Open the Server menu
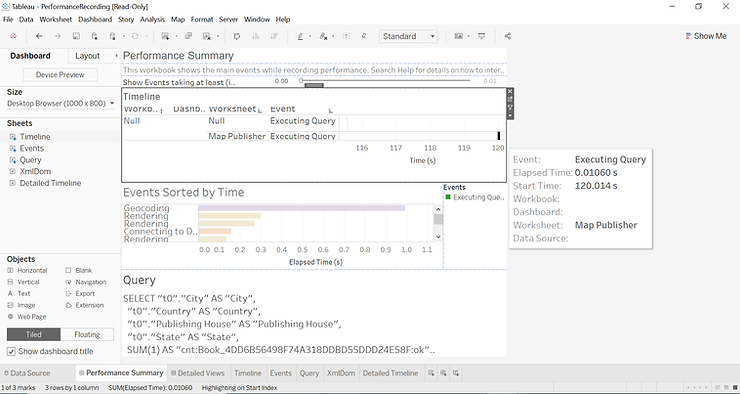 pos(228,19)
